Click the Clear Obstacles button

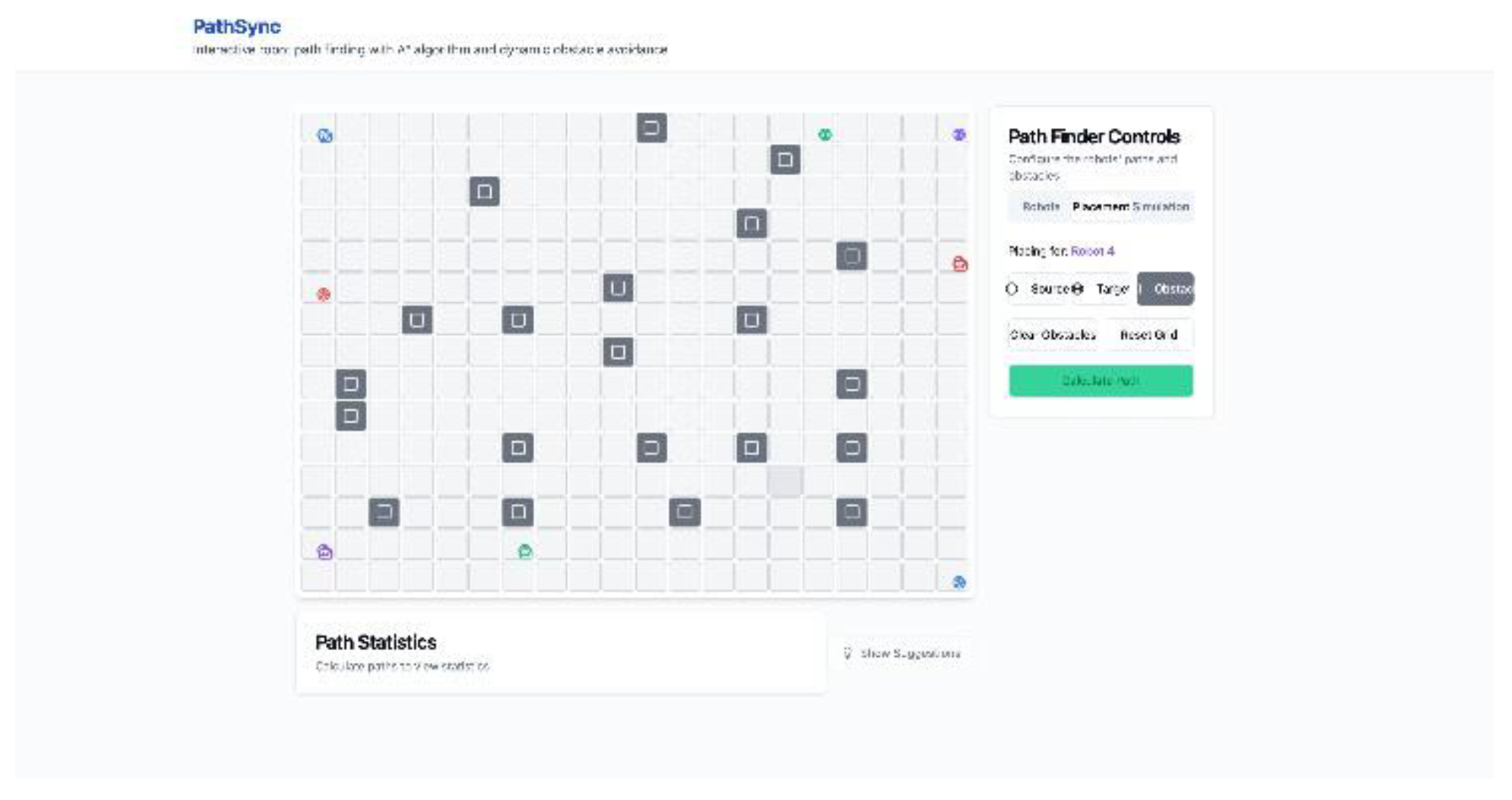pyautogui.click(x=1052, y=335)
